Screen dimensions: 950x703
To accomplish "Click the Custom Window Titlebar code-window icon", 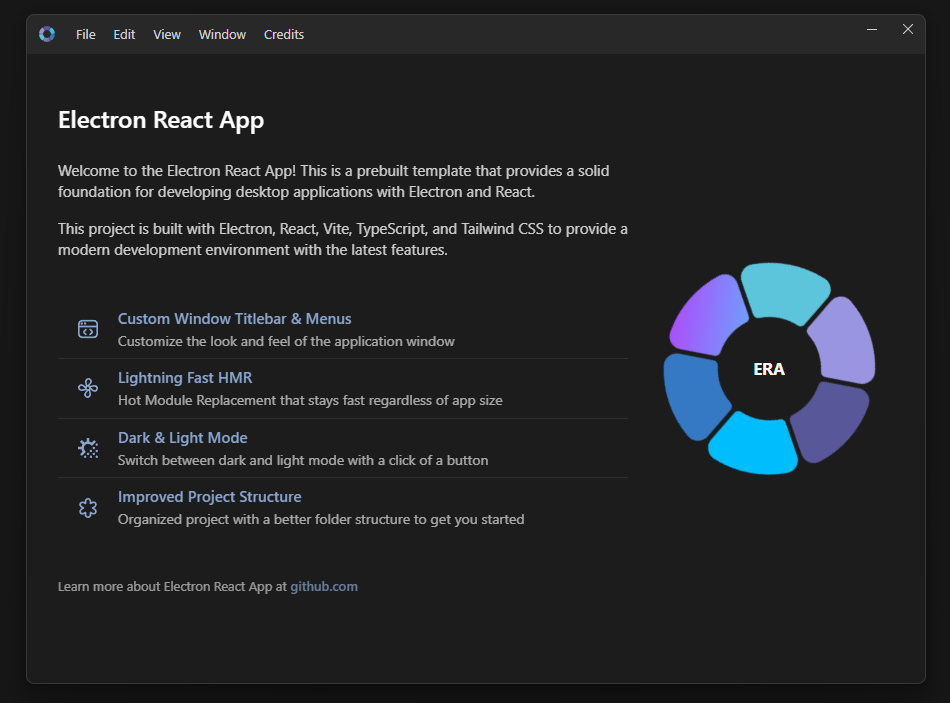I will click(88, 329).
